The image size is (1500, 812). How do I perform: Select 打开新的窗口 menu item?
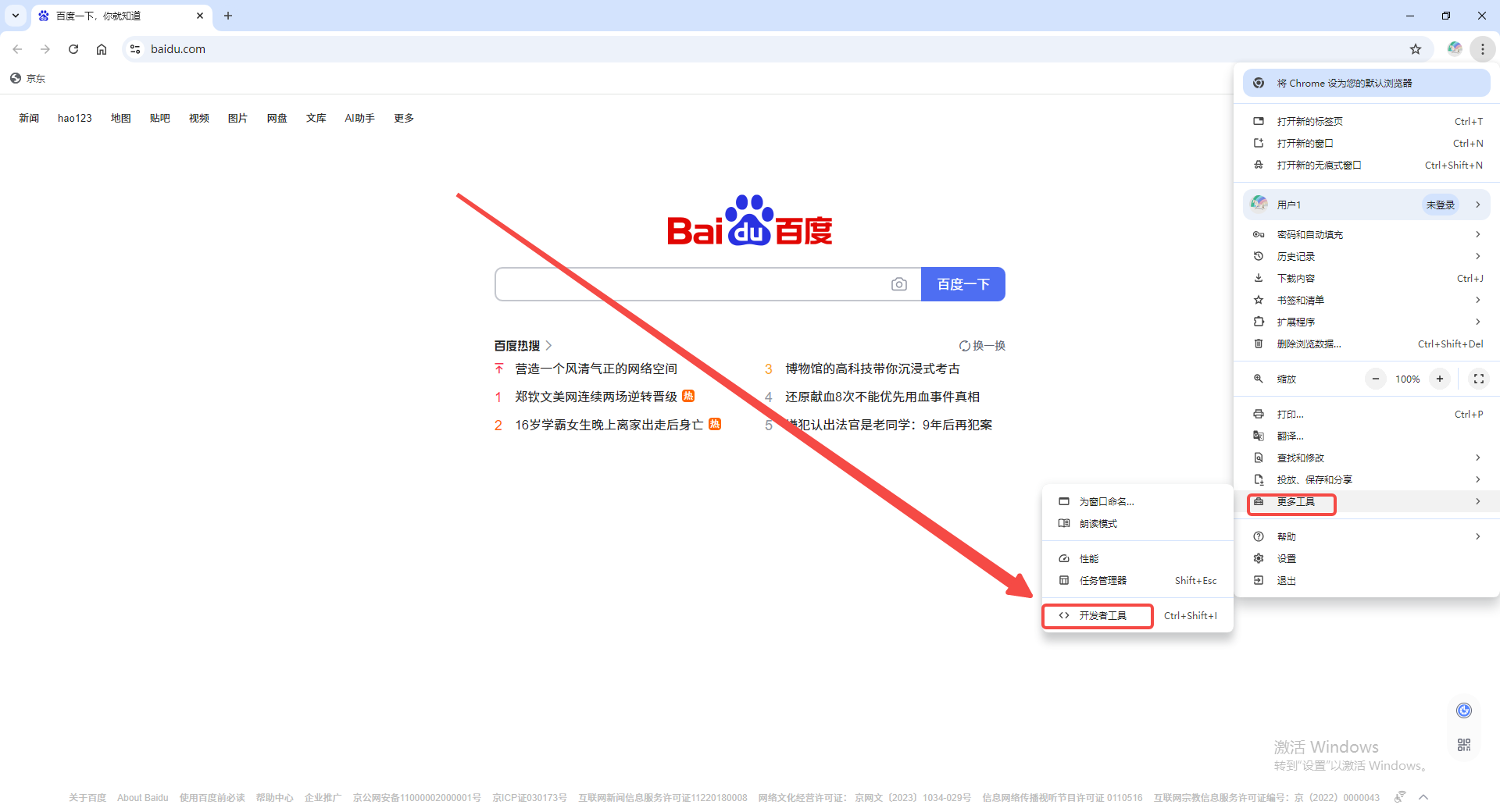pyautogui.click(x=1366, y=143)
